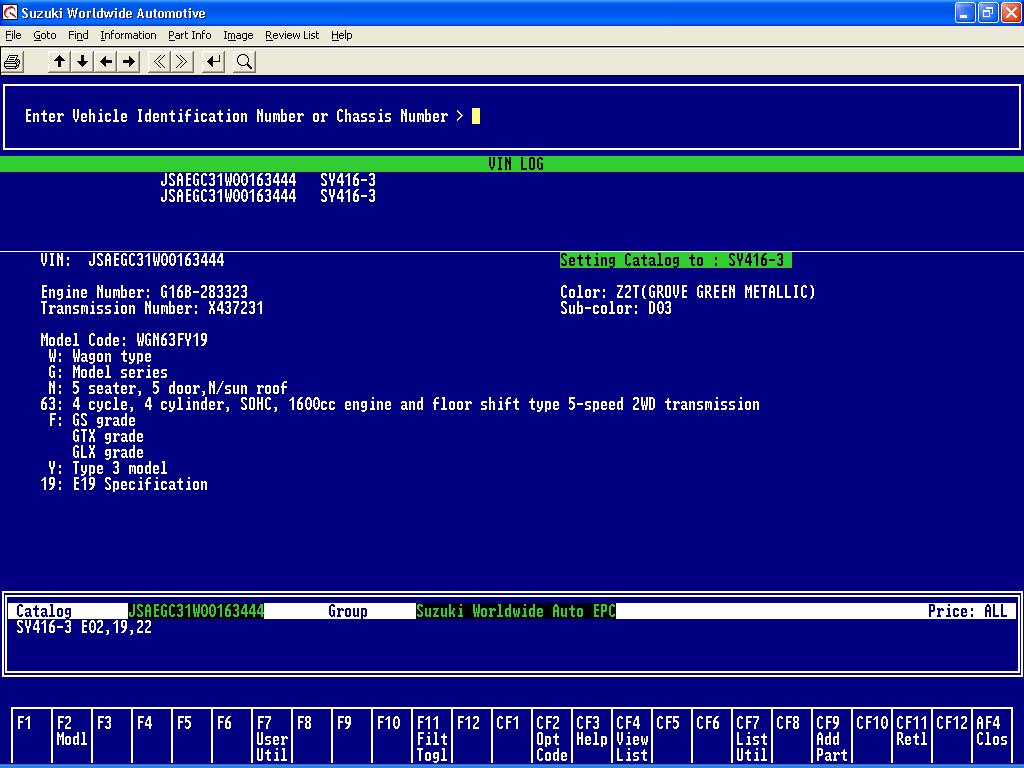Viewport: 1024px width, 768px height.
Task: Click the Setting Catalog to : SY416-3 banner
Action: click(675, 260)
